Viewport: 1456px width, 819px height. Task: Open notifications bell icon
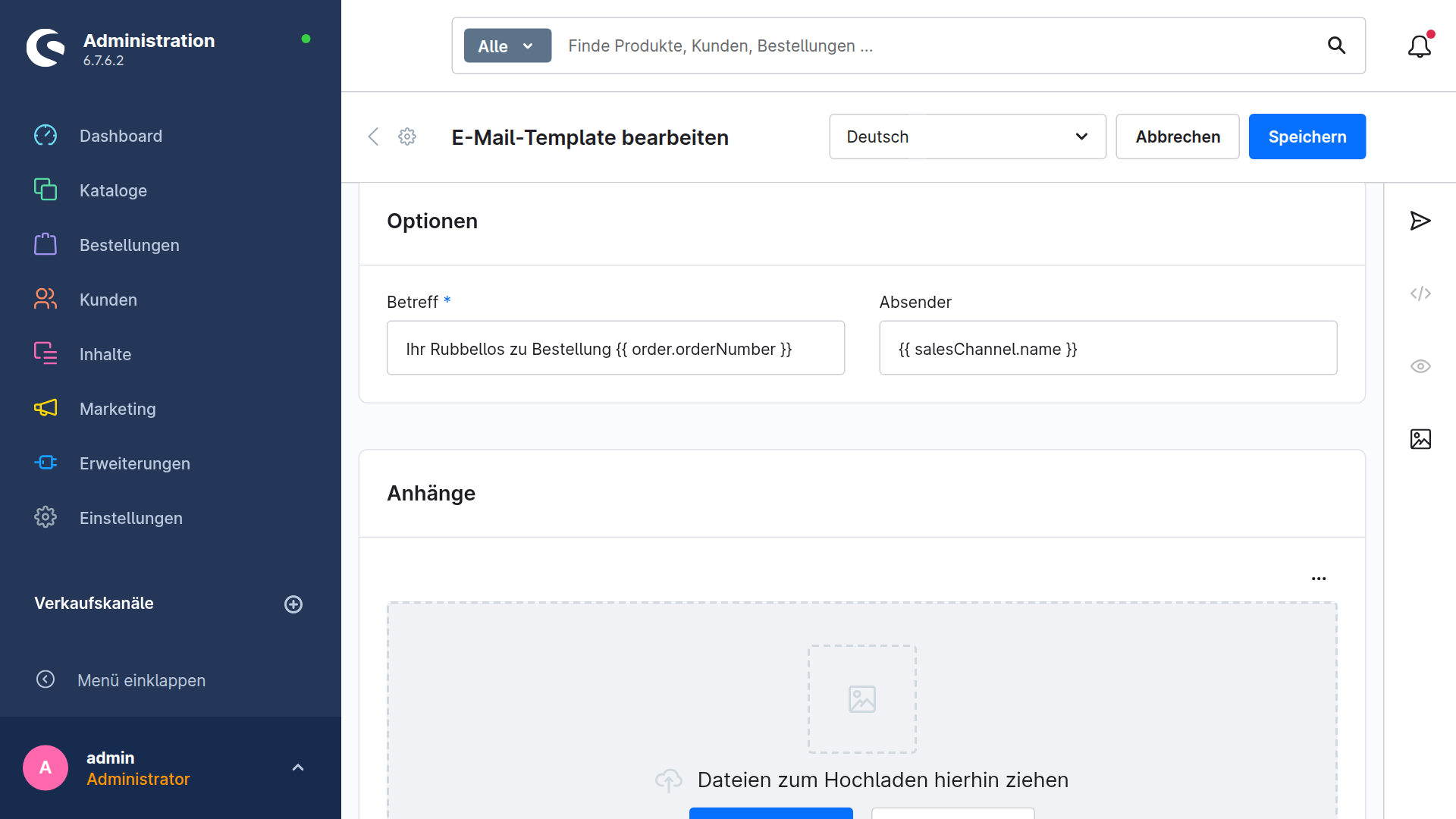(x=1420, y=46)
